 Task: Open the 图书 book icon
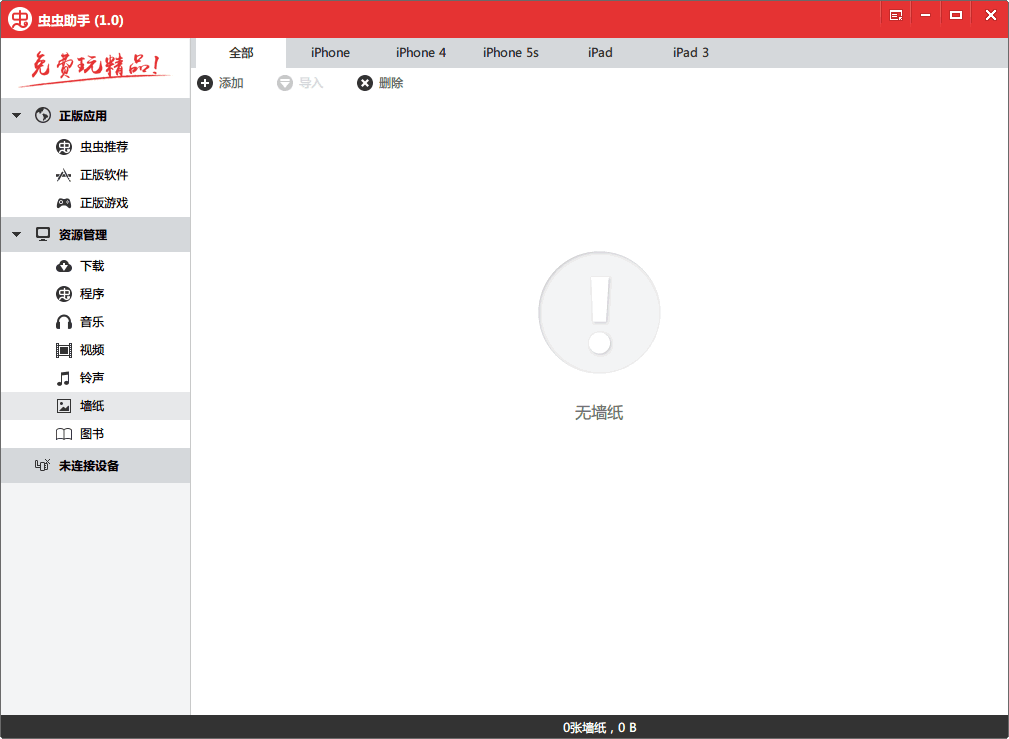point(64,434)
